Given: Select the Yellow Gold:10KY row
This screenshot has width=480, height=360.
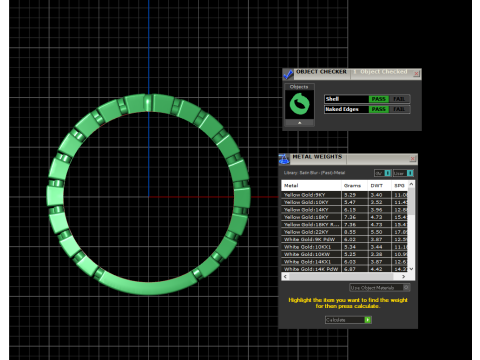Looking at the screenshot, I should (x=344, y=202).
